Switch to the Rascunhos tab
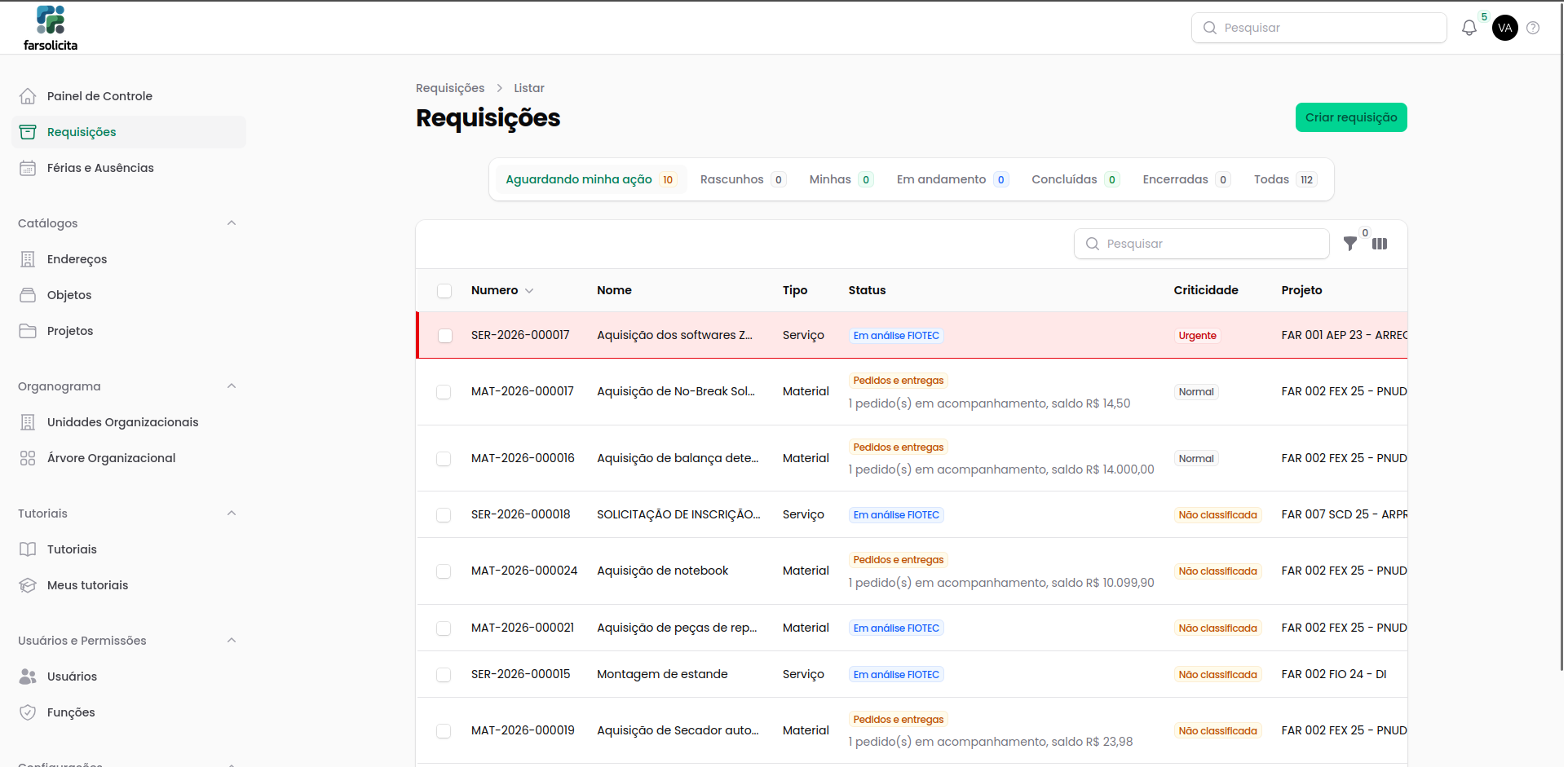The image size is (1568, 767). (x=743, y=179)
